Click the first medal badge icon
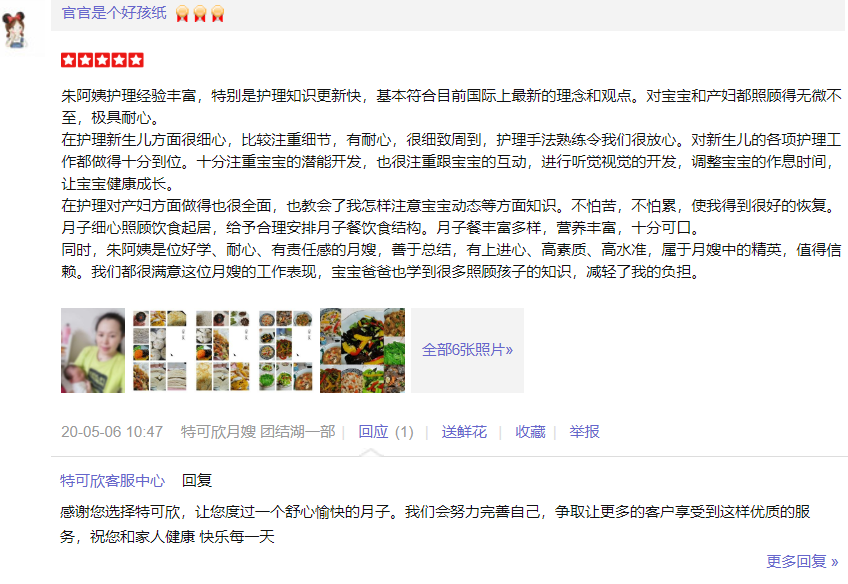Screen dimensions: 848x584 (182, 14)
